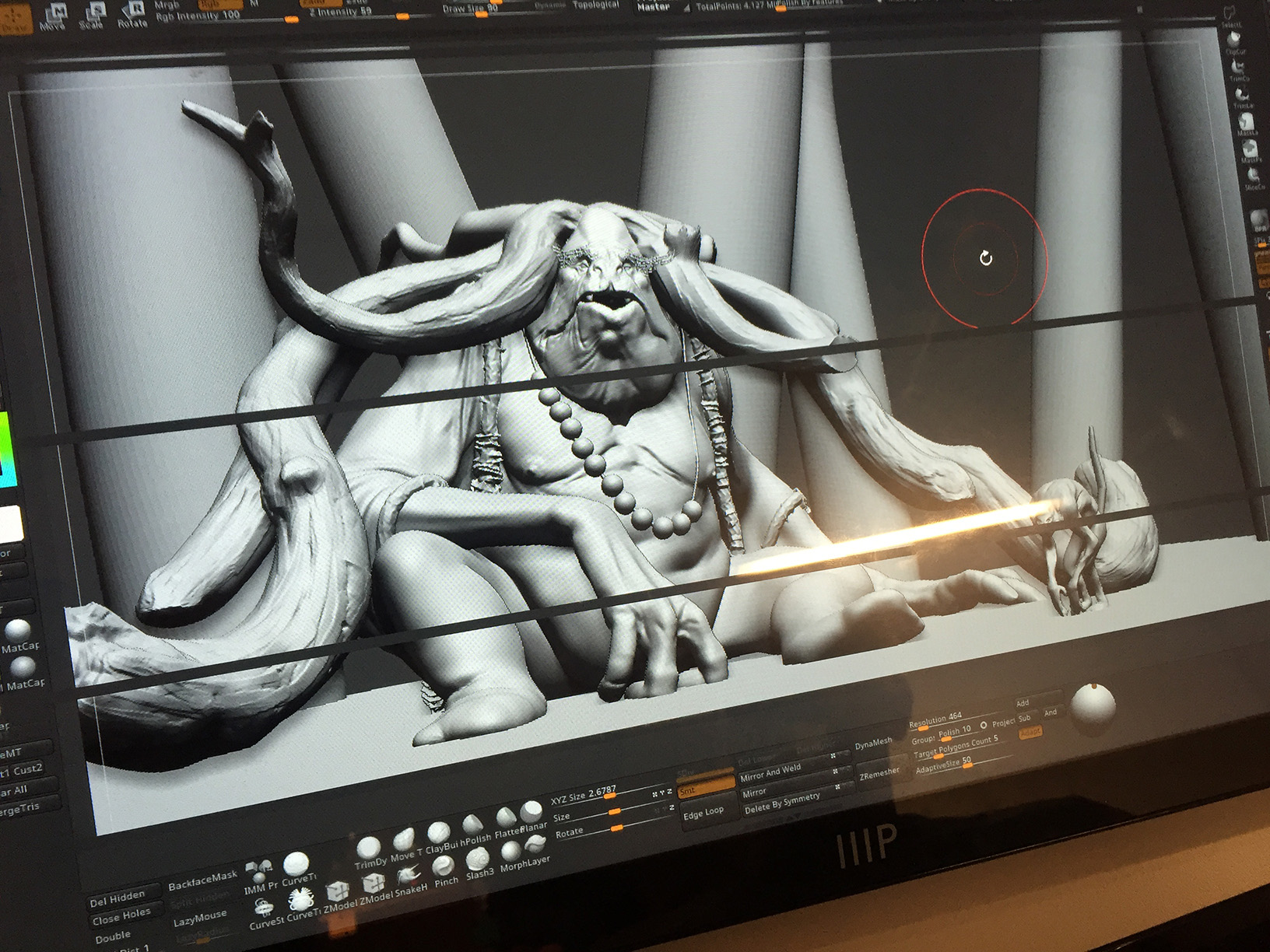Click the Cust2 button
1270x952 pixels.
[x=28, y=769]
